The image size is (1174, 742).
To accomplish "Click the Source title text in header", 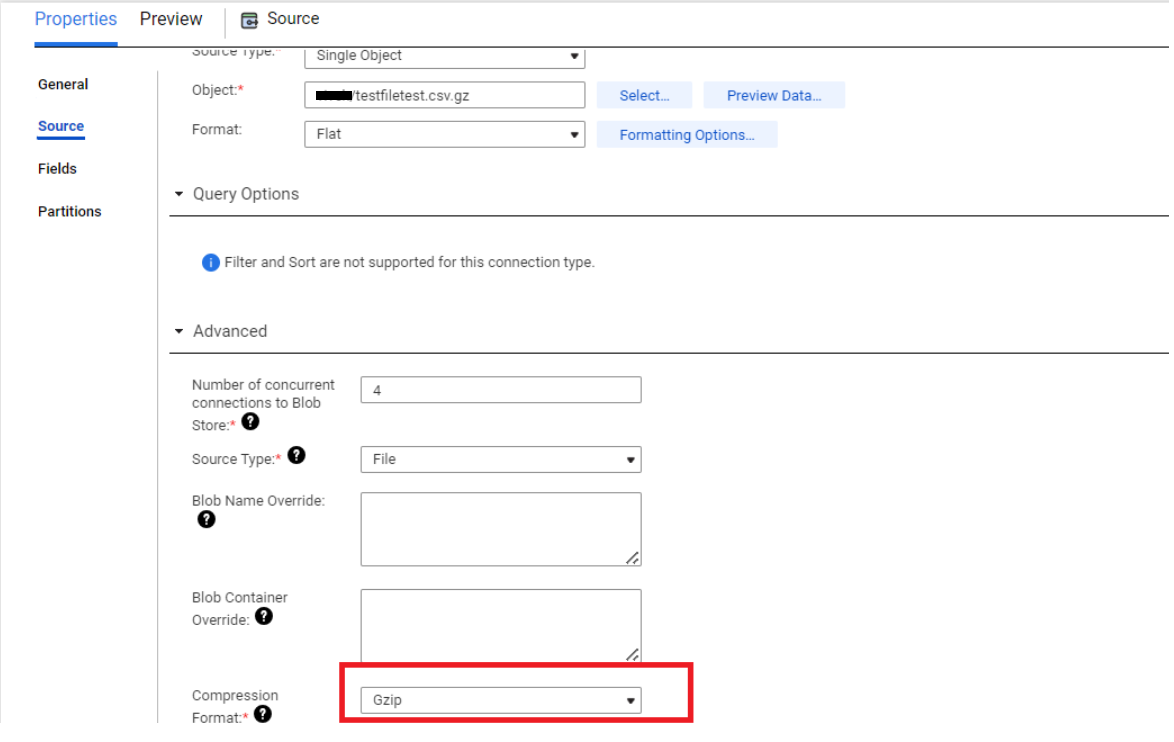I will click(293, 19).
